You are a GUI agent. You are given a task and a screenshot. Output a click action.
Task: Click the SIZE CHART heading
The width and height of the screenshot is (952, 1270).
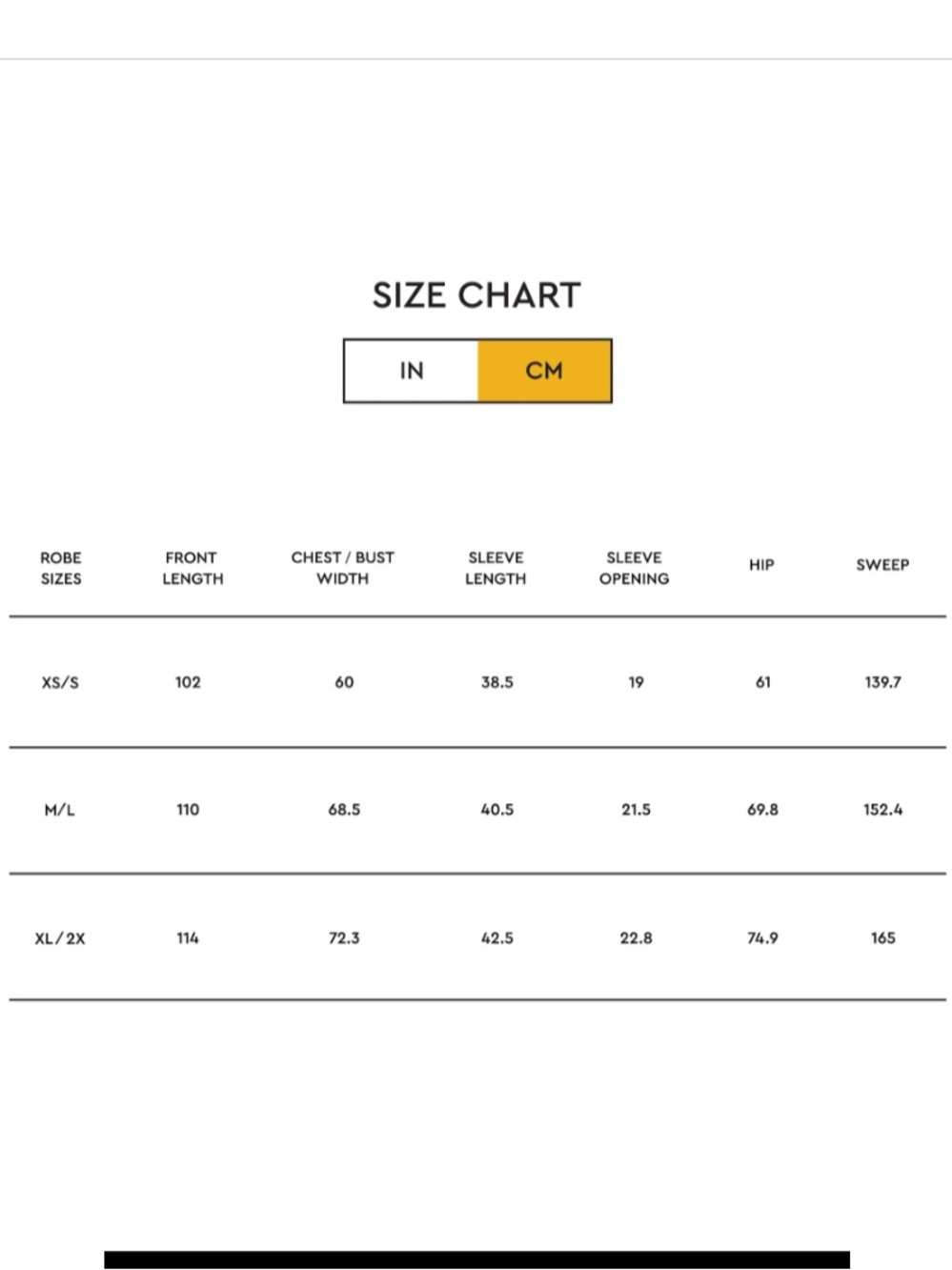coord(476,295)
